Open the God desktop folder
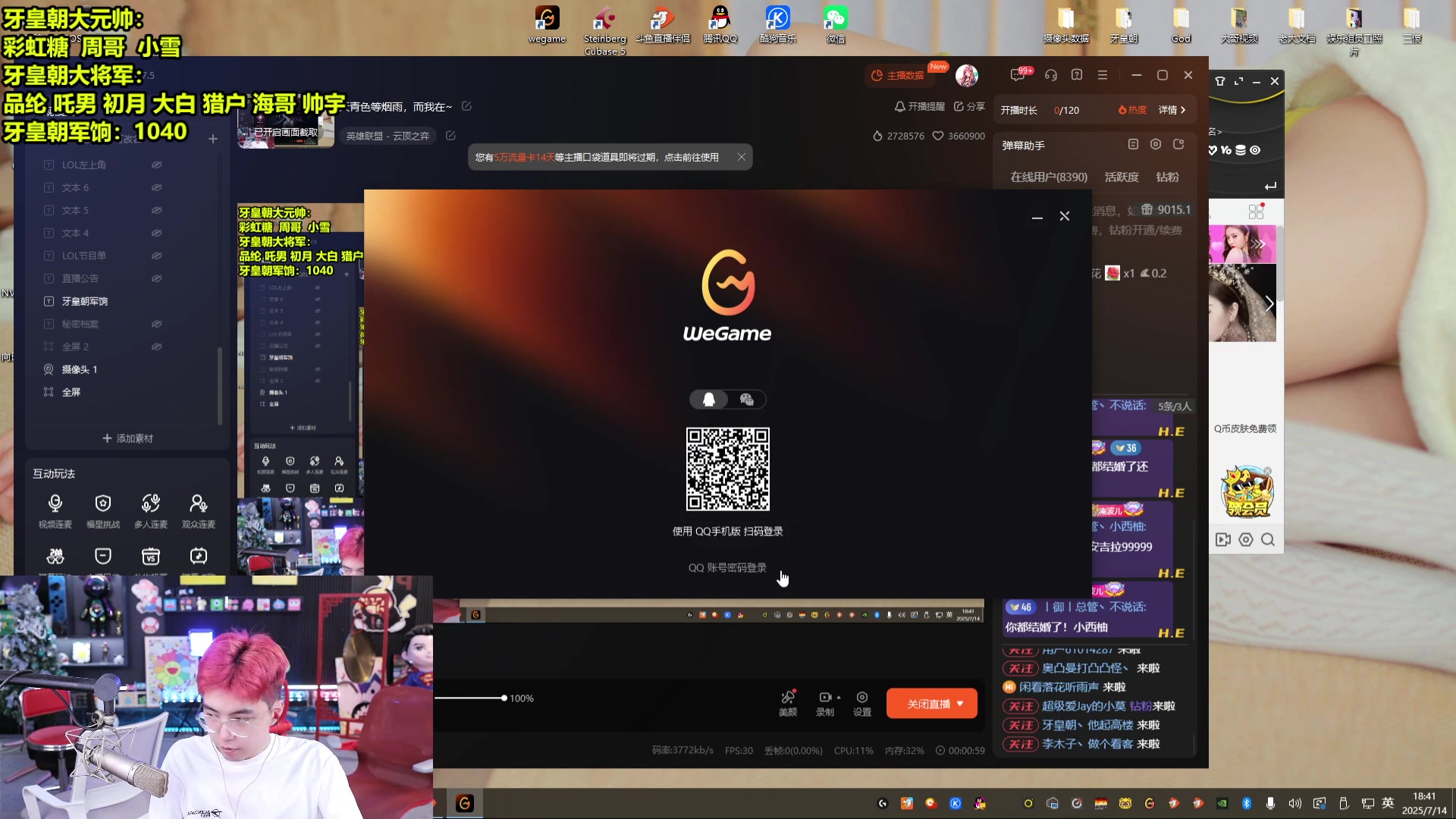 [x=1181, y=25]
